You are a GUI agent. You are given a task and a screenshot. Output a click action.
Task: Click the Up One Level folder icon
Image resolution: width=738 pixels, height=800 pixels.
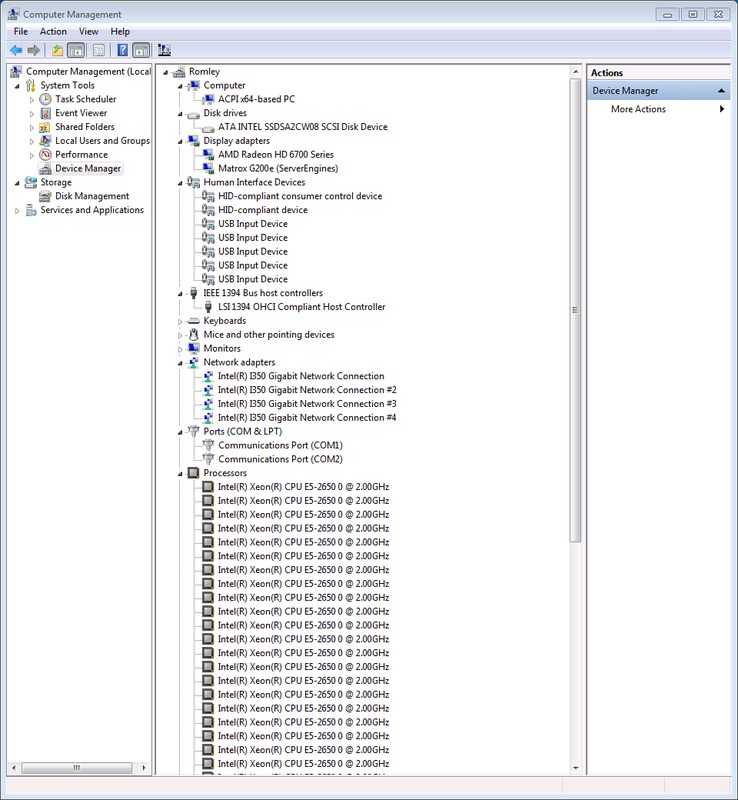tap(57, 50)
